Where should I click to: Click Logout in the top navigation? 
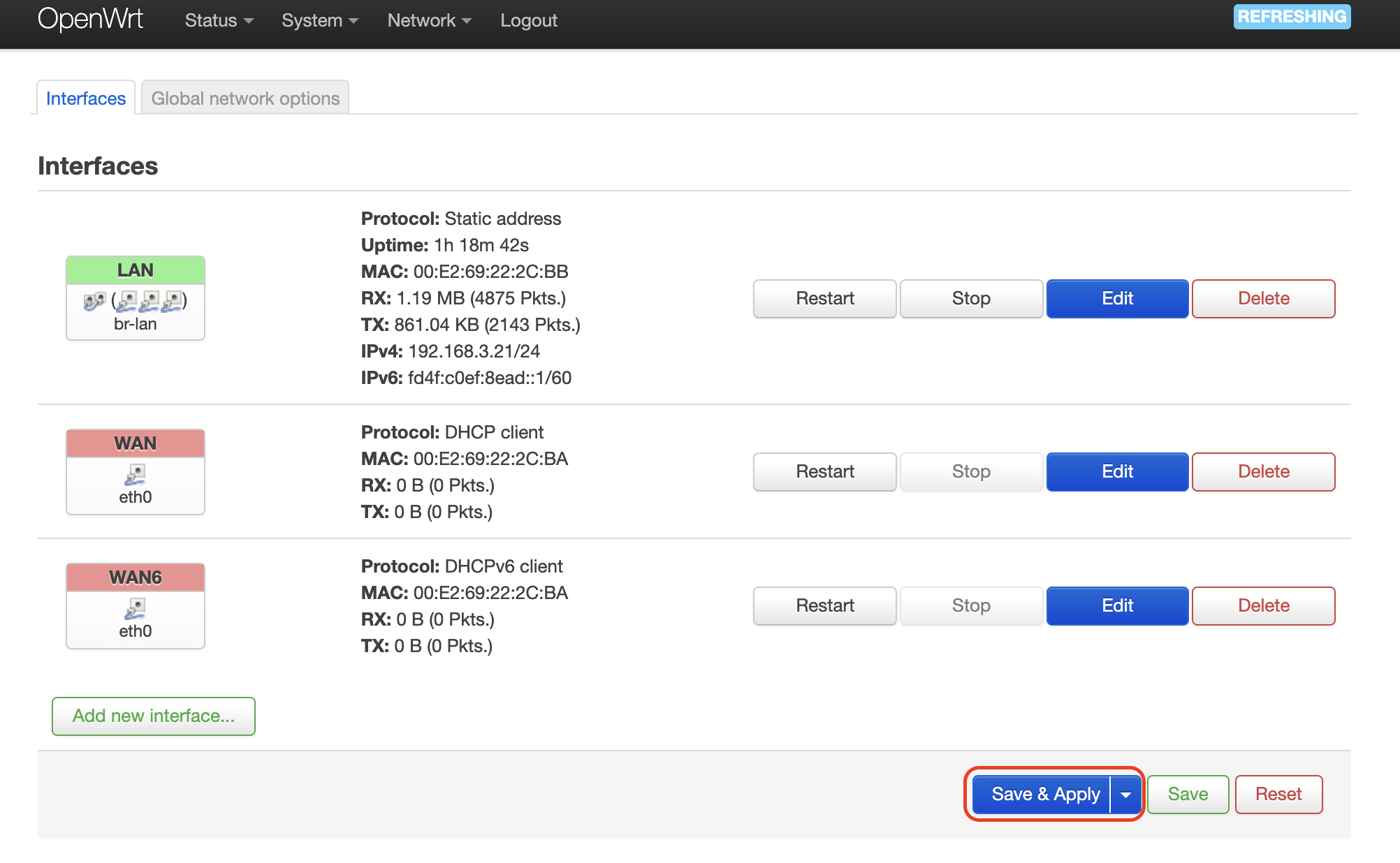click(x=528, y=20)
